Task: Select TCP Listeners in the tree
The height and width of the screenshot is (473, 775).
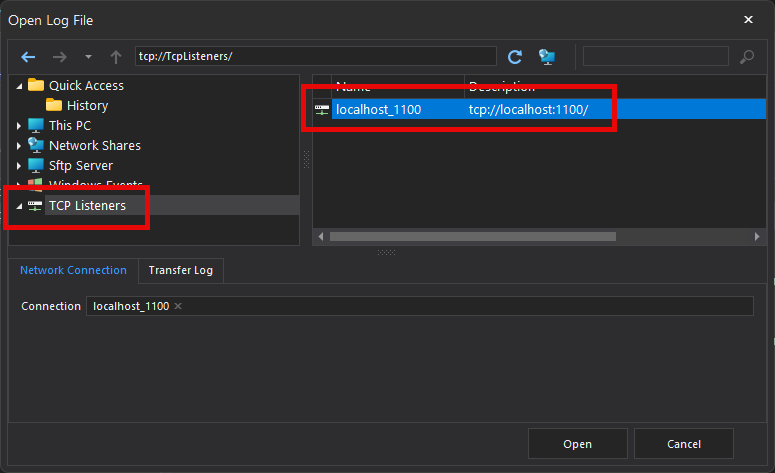Action: (87, 205)
